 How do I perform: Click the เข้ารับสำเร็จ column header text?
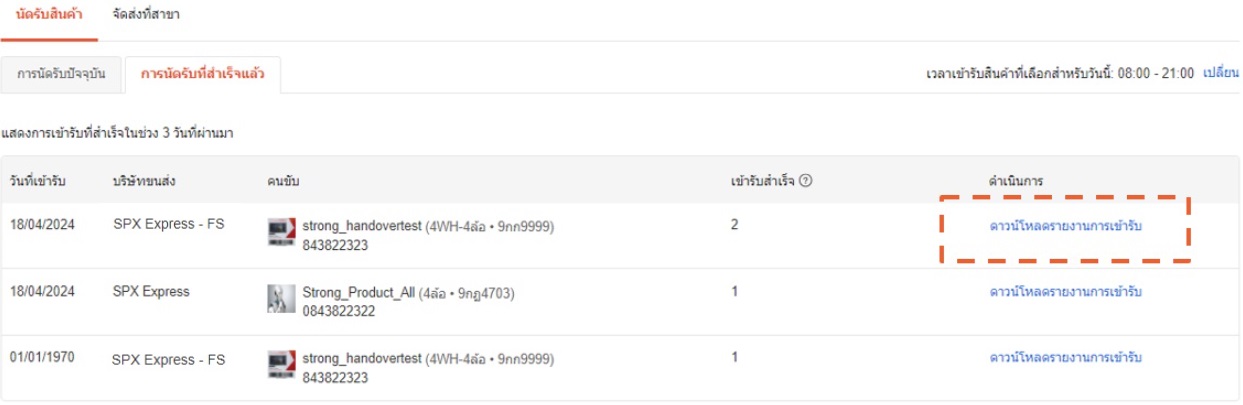point(763,181)
